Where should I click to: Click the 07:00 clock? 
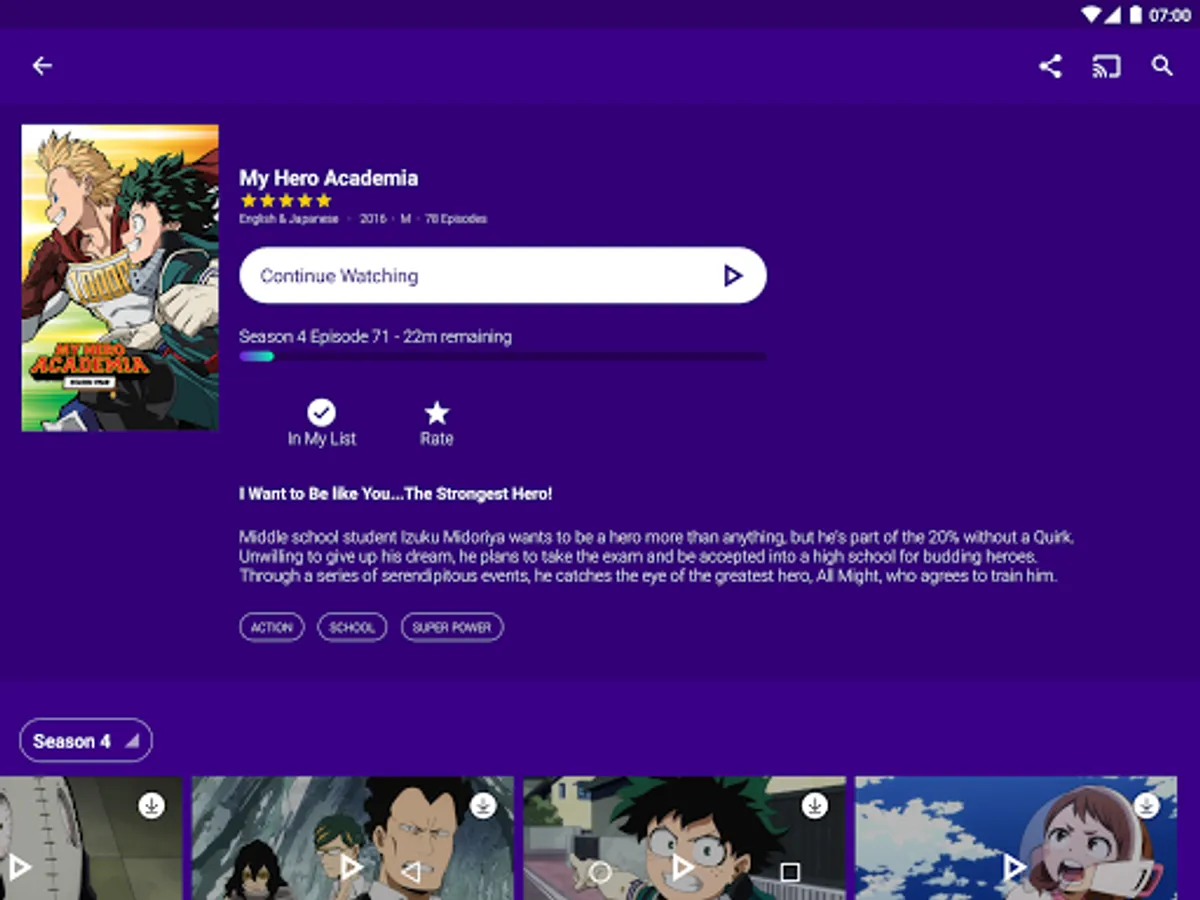click(x=1169, y=15)
